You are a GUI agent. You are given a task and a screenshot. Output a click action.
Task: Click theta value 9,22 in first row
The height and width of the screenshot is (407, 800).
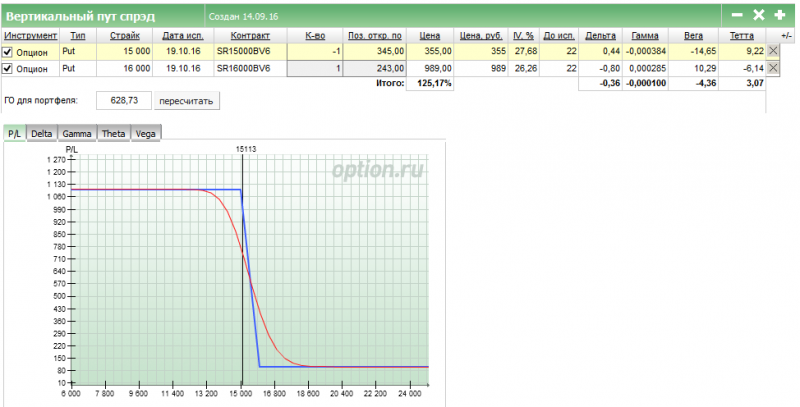[x=755, y=52]
